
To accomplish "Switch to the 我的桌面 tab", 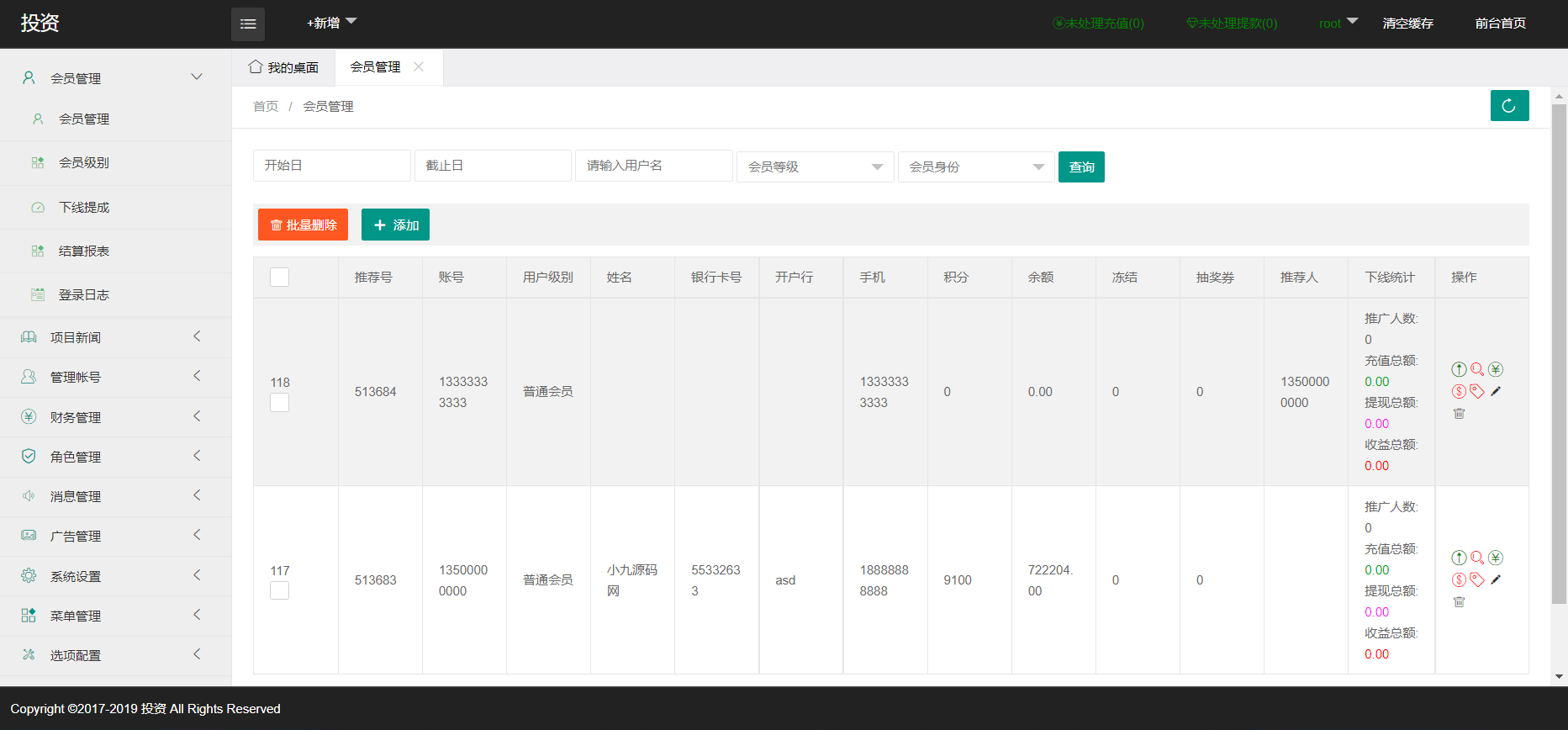I will (283, 67).
